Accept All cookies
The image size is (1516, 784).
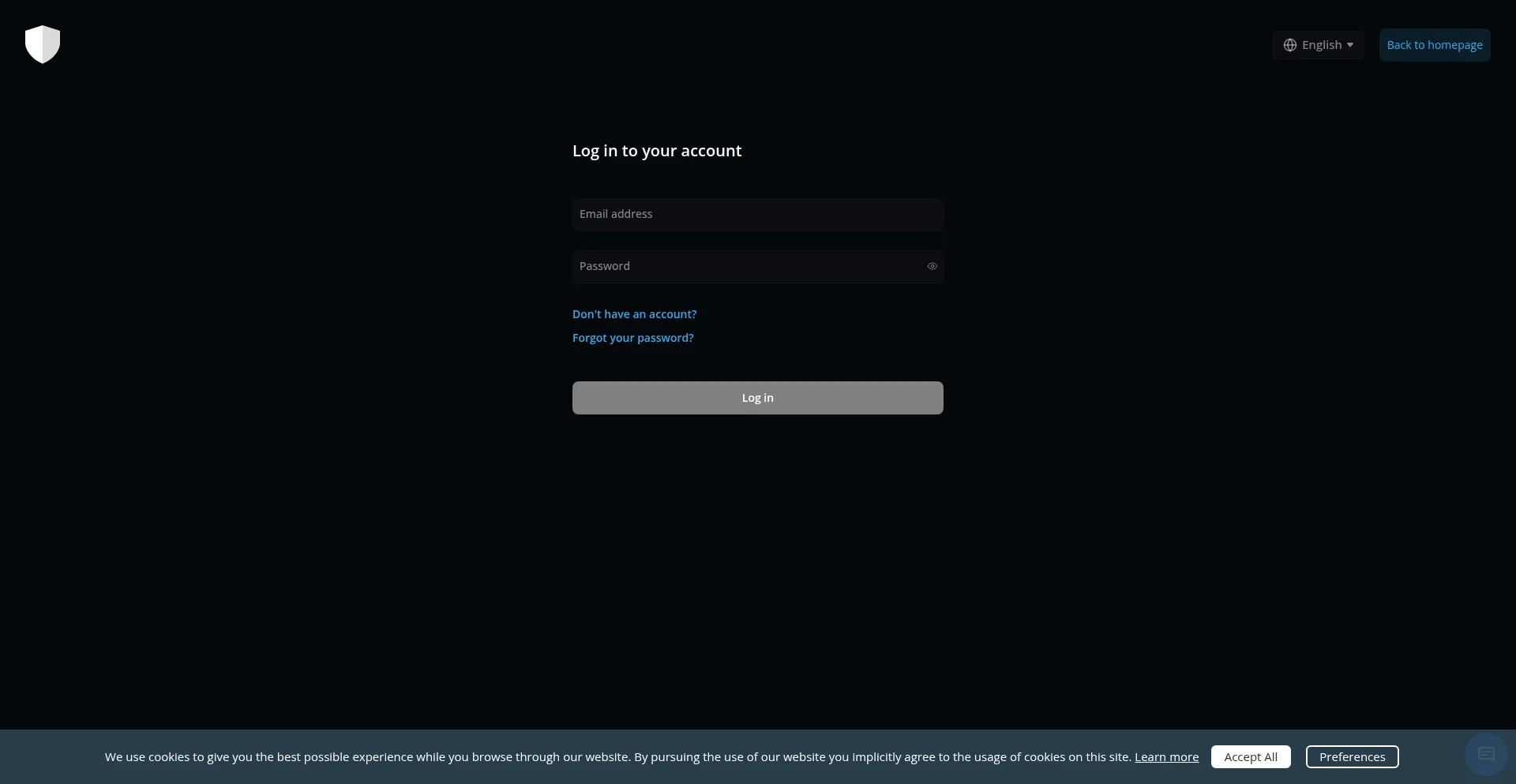1251,757
